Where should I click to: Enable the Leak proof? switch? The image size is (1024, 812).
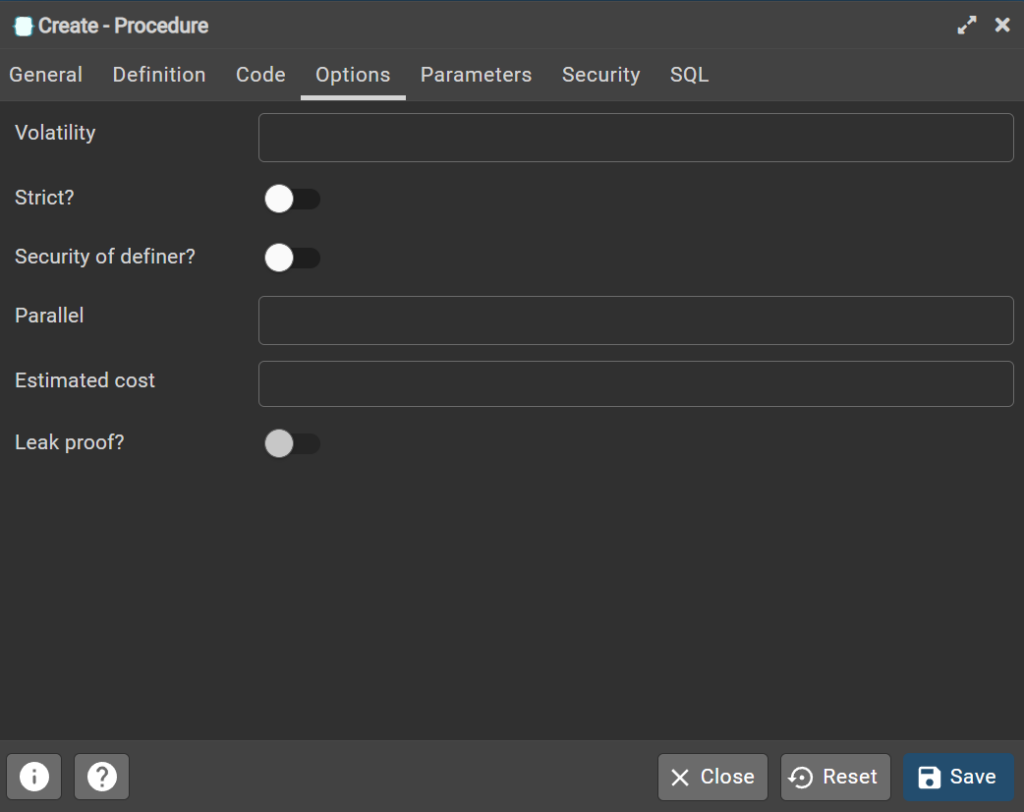pyautogui.click(x=292, y=443)
